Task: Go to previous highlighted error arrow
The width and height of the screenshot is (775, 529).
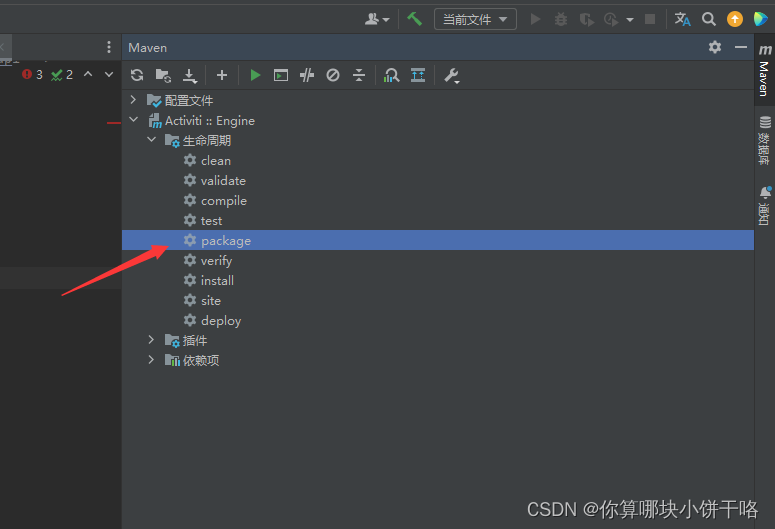Action: tap(88, 74)
